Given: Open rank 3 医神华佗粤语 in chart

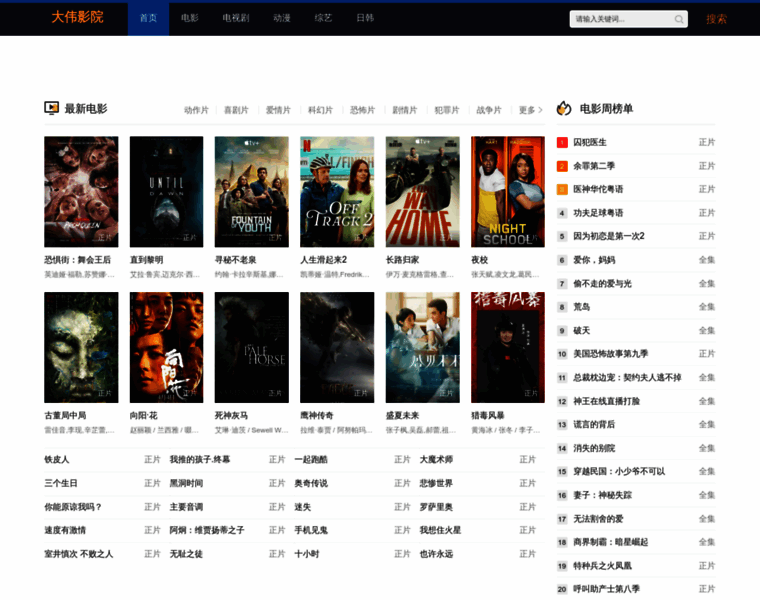Looking at the screenshot, I should [x=598, y=189].
